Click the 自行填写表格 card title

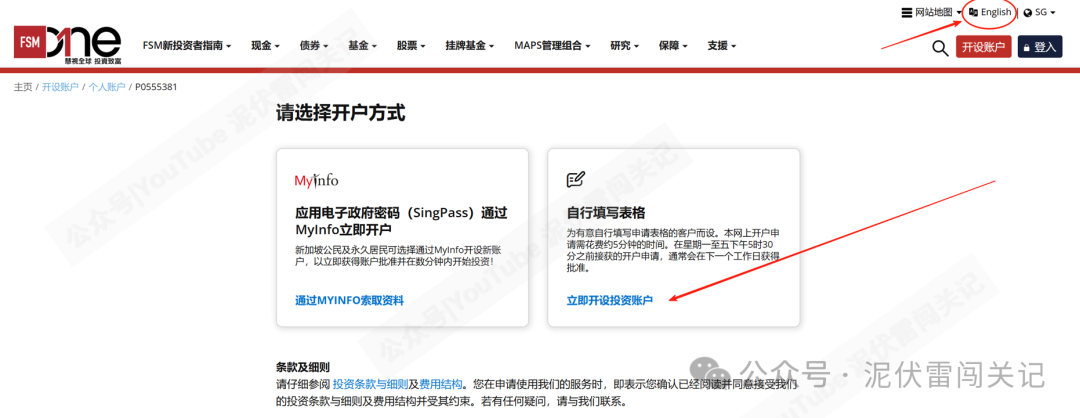(605, 212)
